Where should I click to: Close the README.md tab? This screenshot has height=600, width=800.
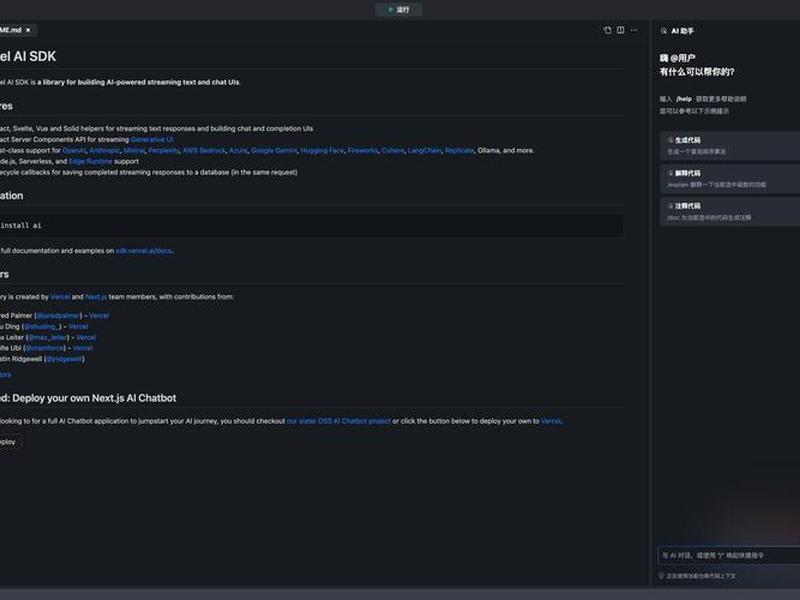(28, 30)
